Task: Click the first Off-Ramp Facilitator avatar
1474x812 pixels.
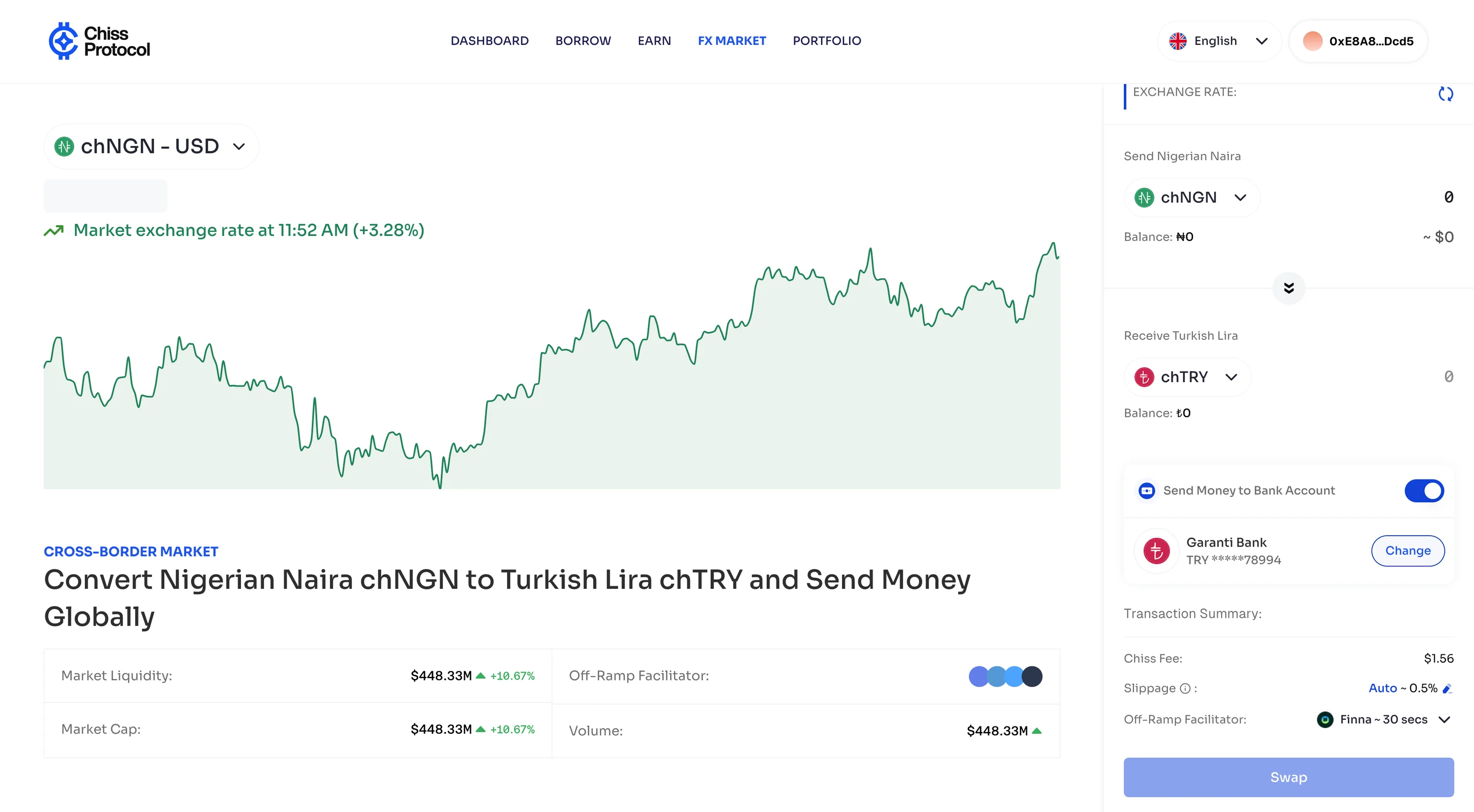Action: (979, 676)
